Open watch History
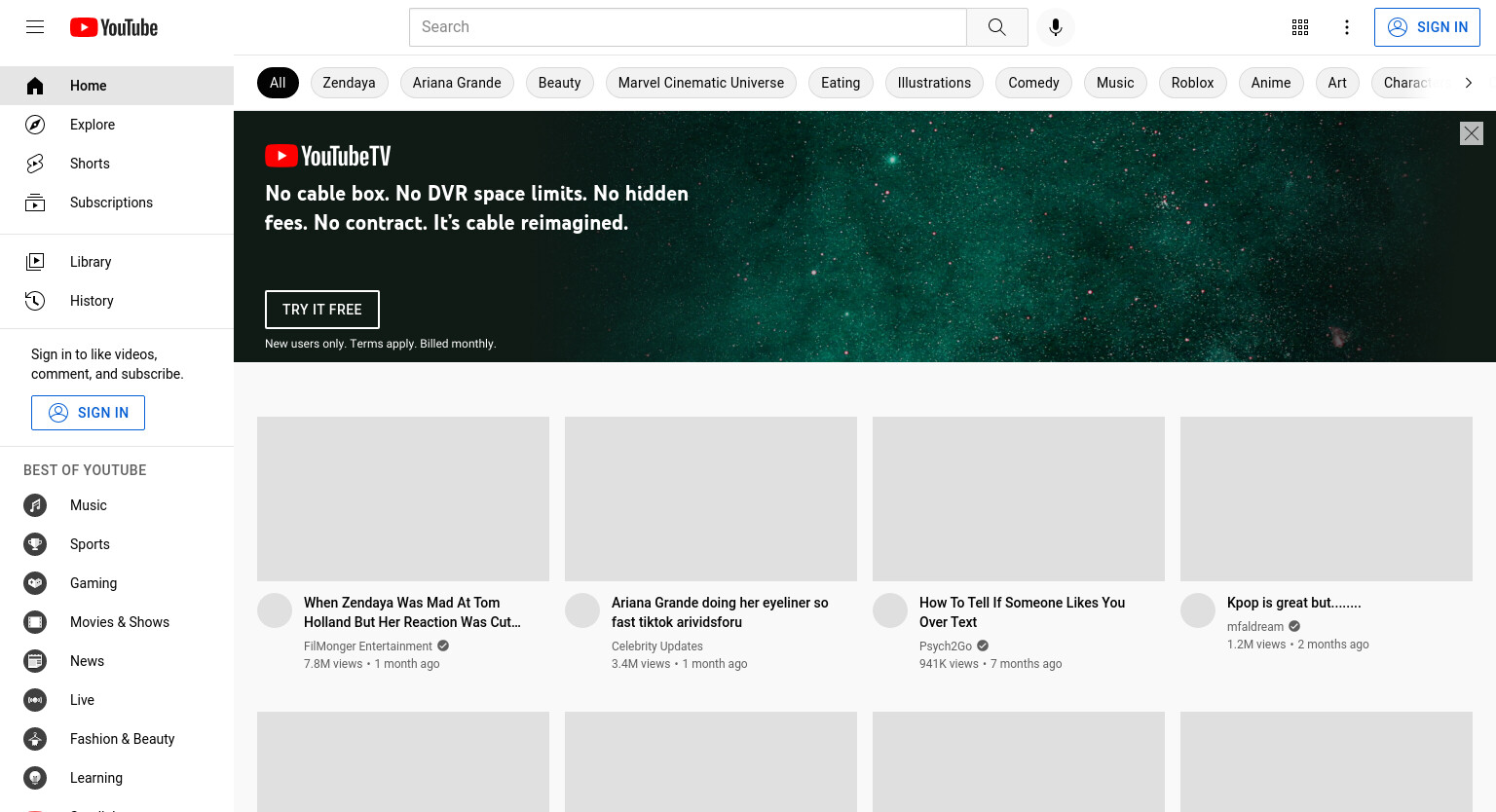Screen dimensions: 1496x812 [117, 301]
